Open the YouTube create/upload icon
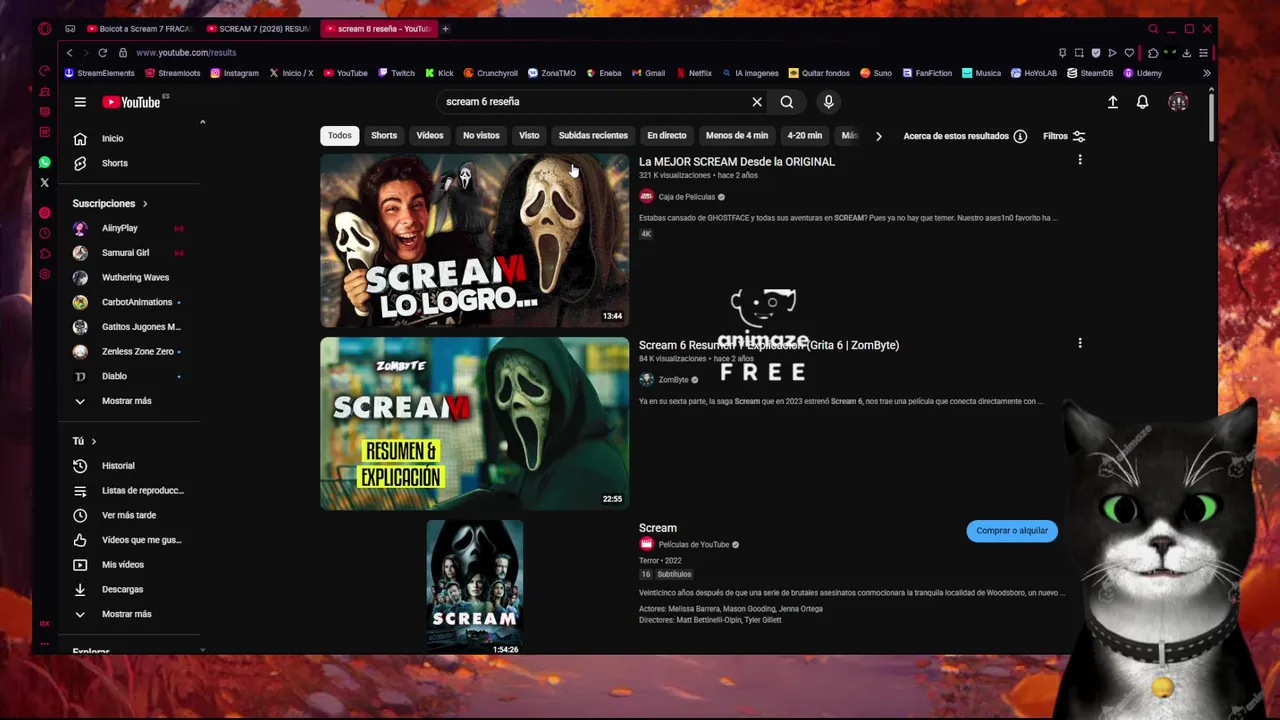 (x=1112, y=102)
